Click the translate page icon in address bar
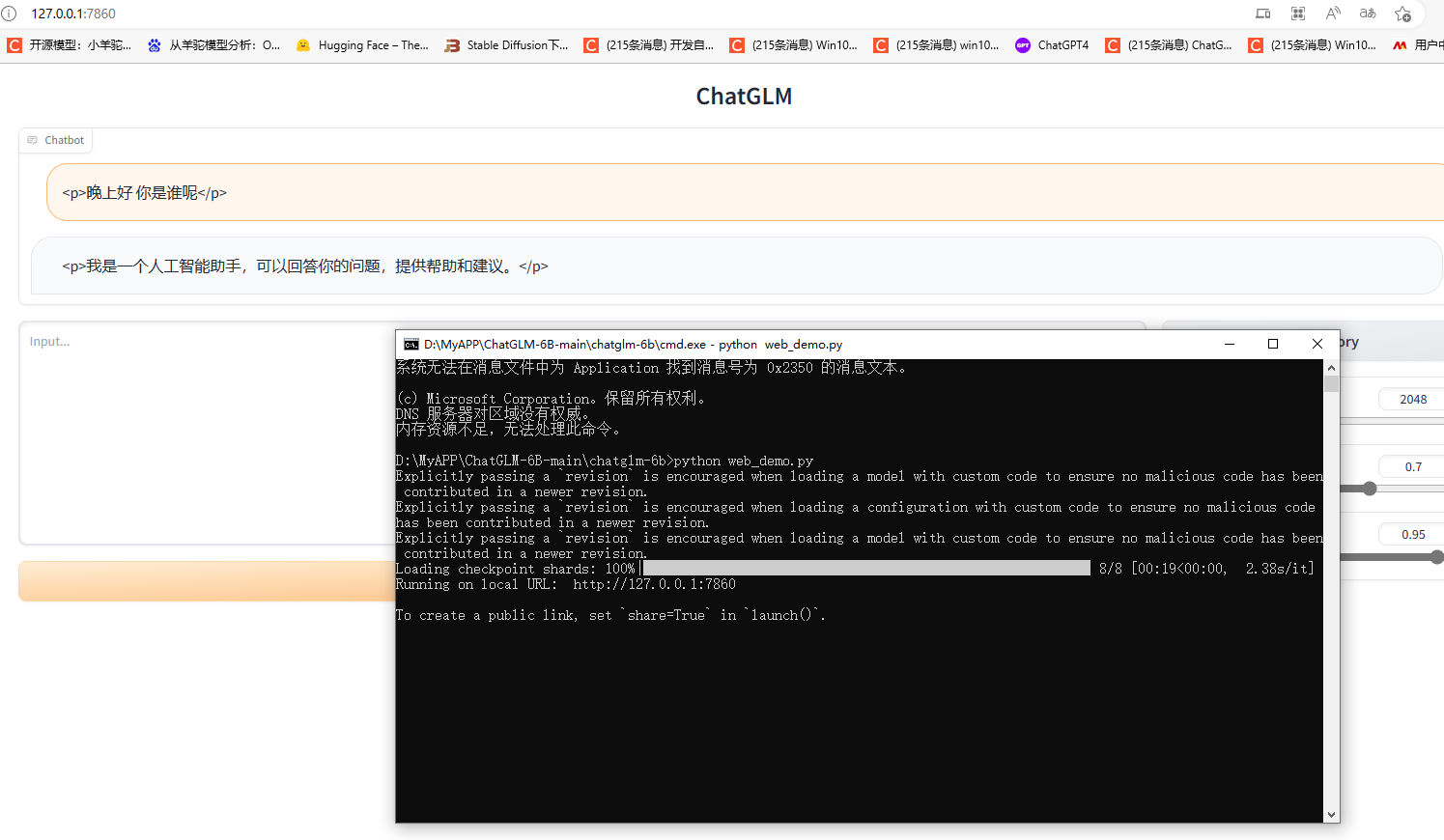1444x840 pixels. point(1368,14)
